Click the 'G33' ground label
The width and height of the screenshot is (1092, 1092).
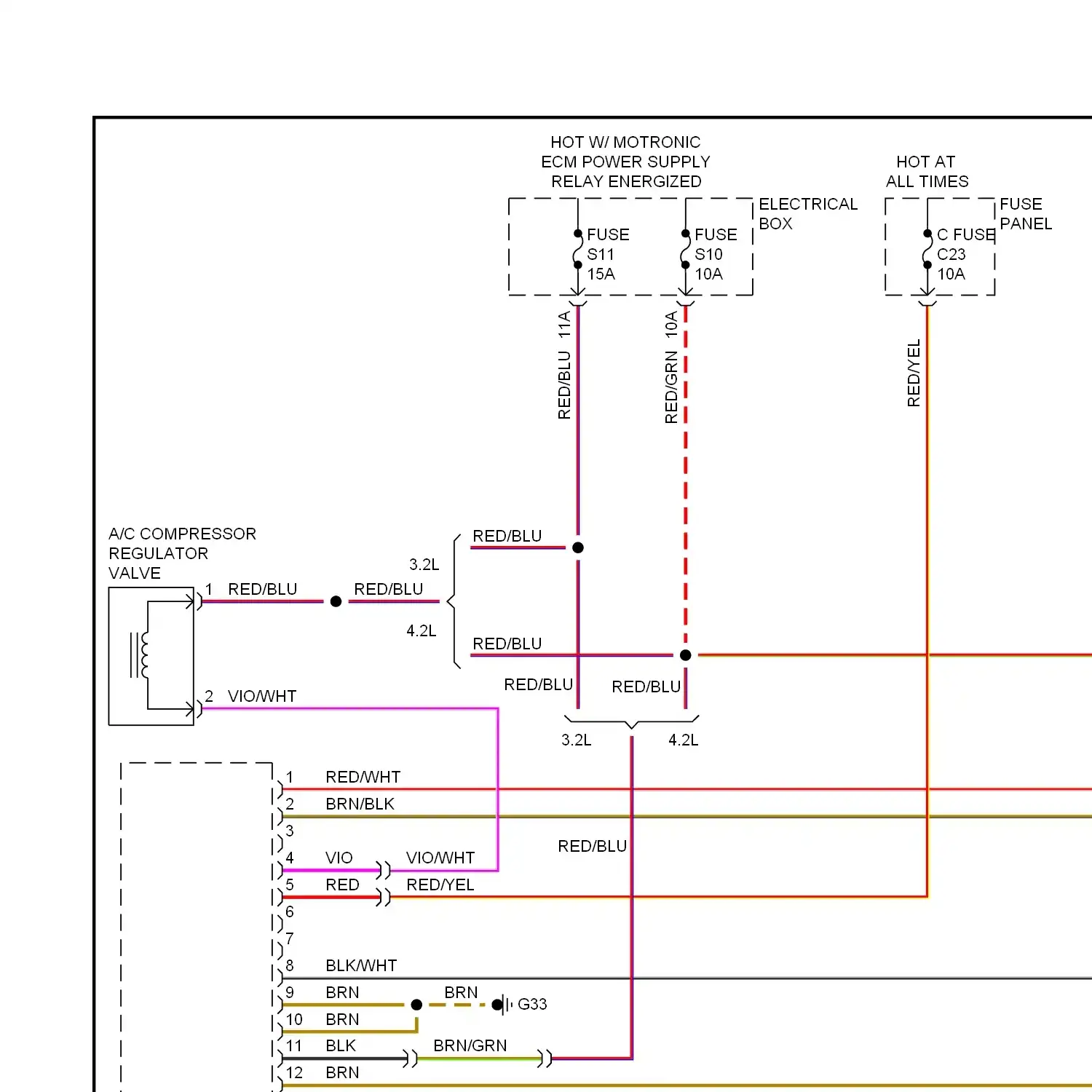pos(532,1004)
